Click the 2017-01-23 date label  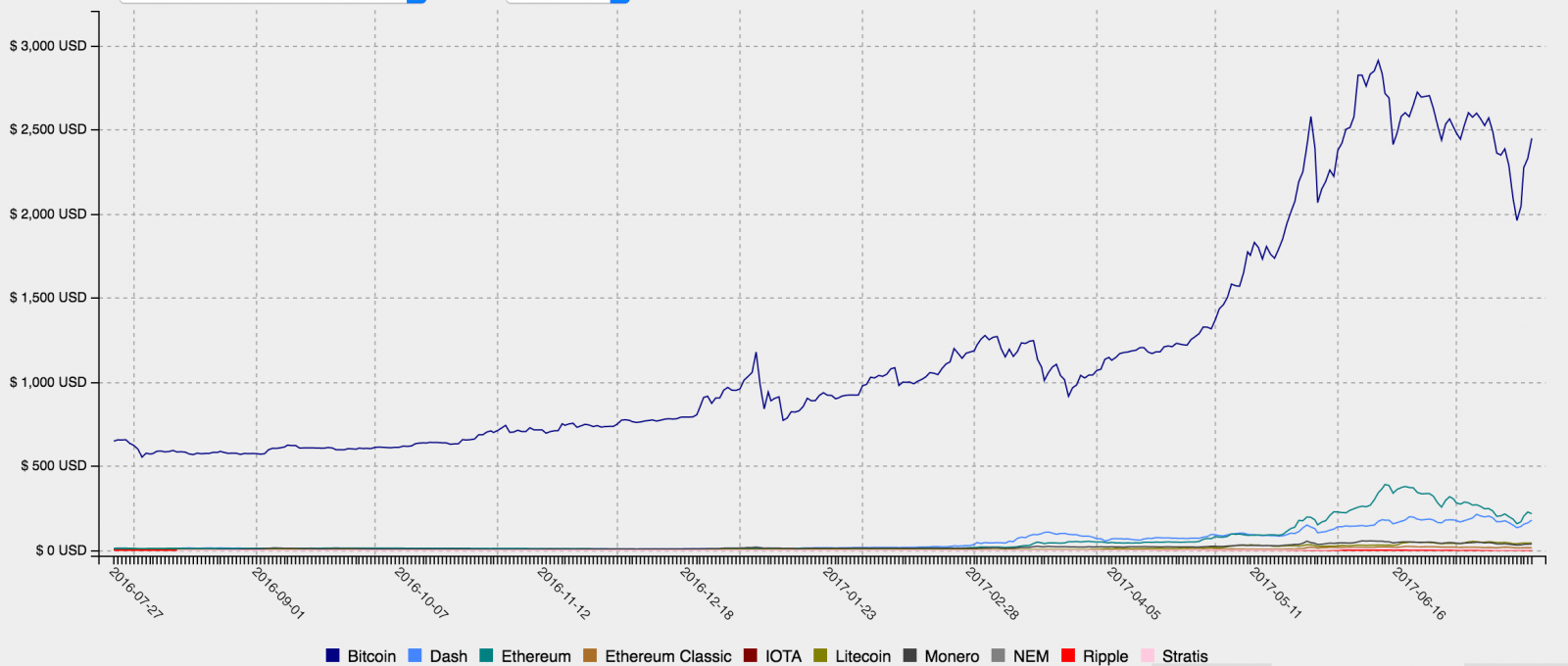tap(849, 593)
